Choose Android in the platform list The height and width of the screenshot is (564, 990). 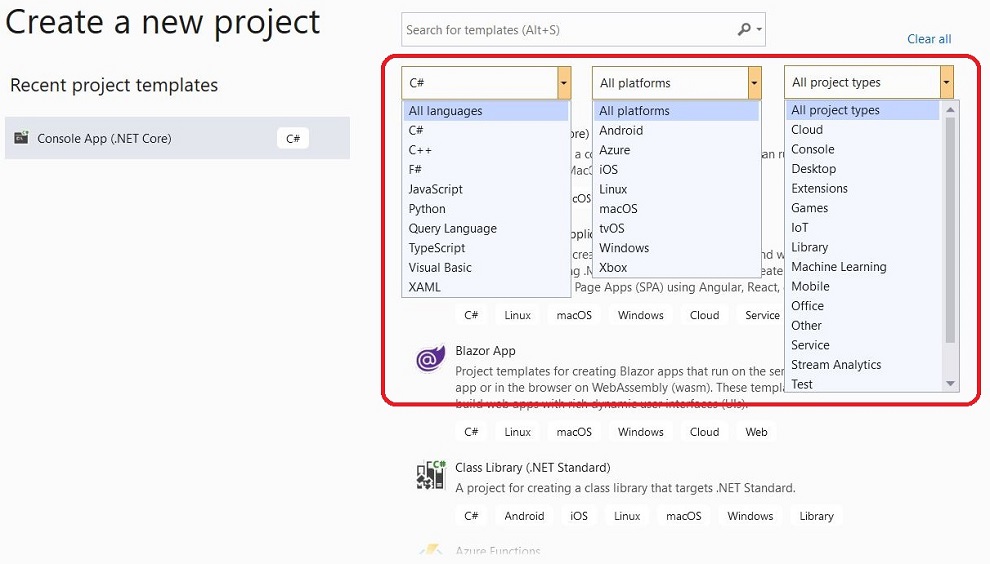click(676, 130)
